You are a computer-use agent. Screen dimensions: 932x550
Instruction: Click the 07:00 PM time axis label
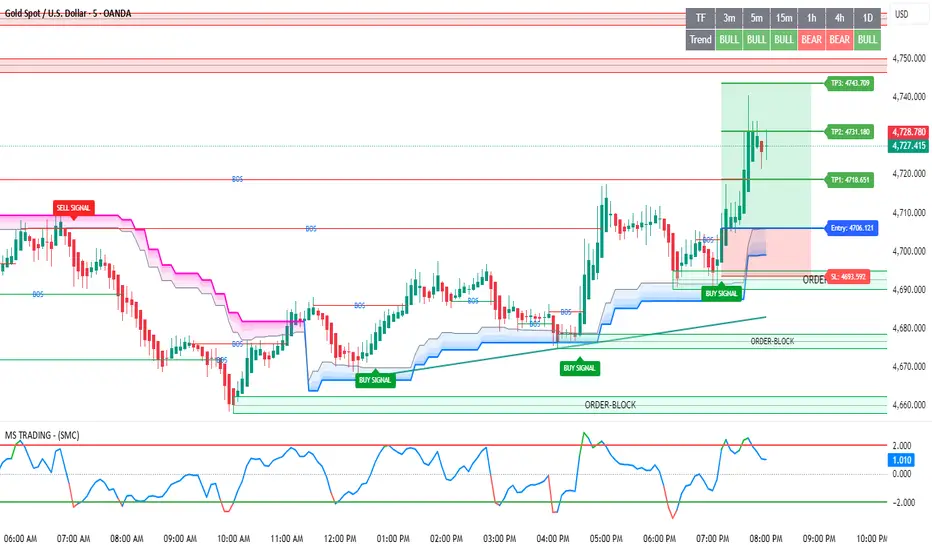coord(713,539)
